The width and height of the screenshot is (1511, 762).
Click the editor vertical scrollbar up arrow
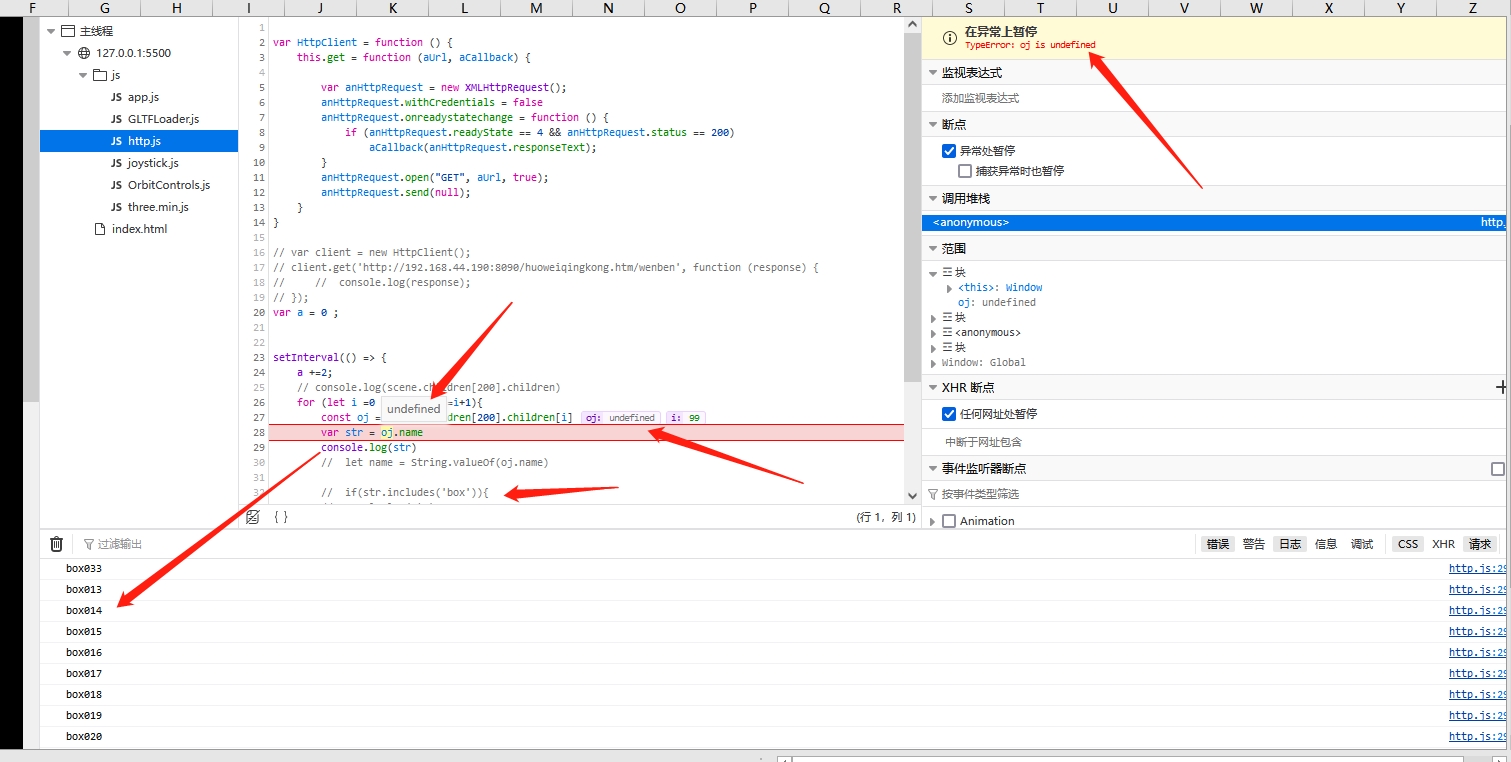click(x=911, y=24)
